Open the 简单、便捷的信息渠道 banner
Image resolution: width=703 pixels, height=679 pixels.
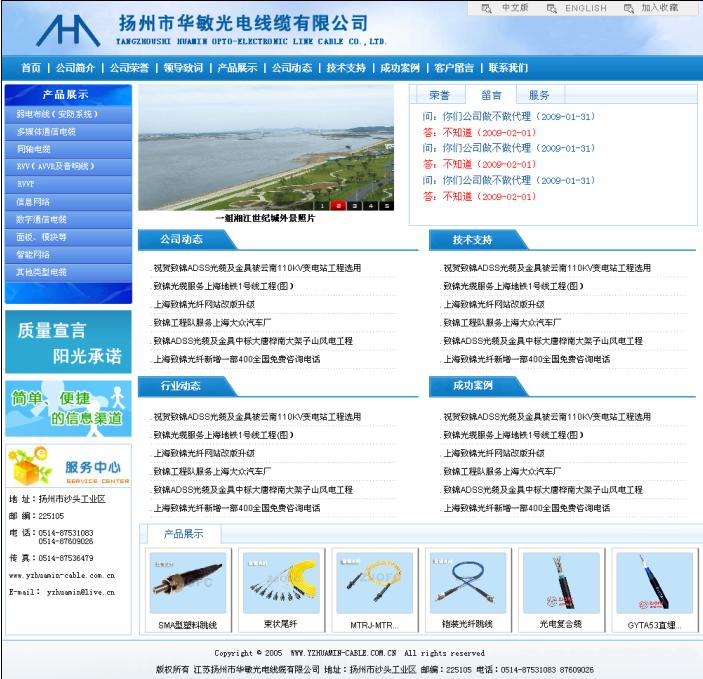coord(68,408)
